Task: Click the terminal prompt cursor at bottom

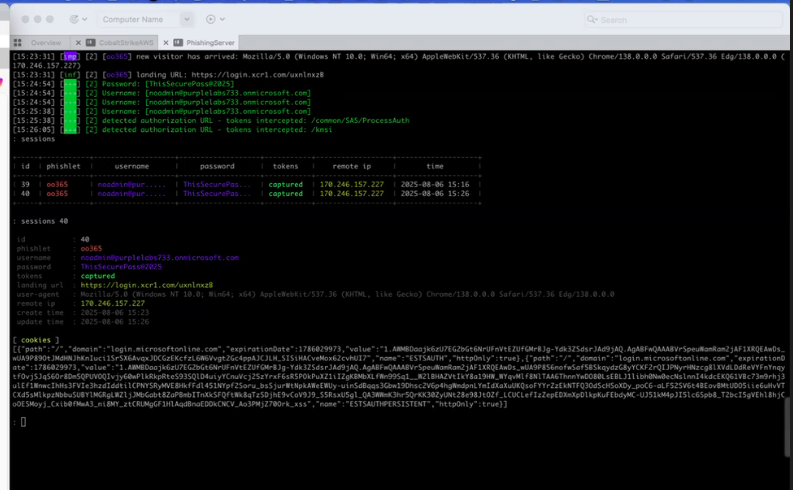Action: pyautogui.click(x=23, y=422)
